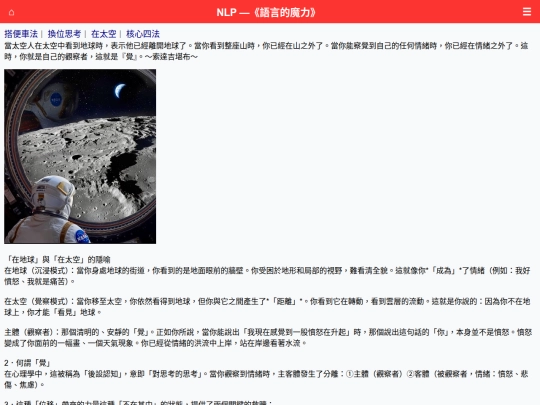Click the paragraph starting 在地球（沉浸模式）
540x405 pixels.
tap(267, 276)
